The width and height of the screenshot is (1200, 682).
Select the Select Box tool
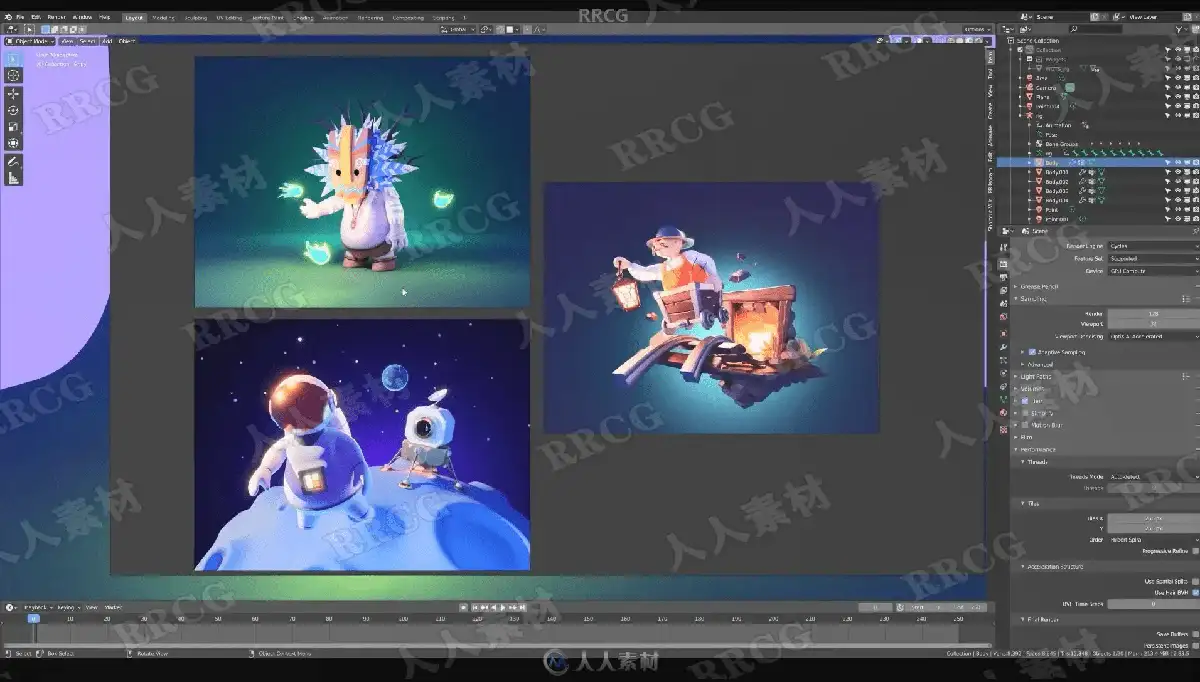point(13,57)
